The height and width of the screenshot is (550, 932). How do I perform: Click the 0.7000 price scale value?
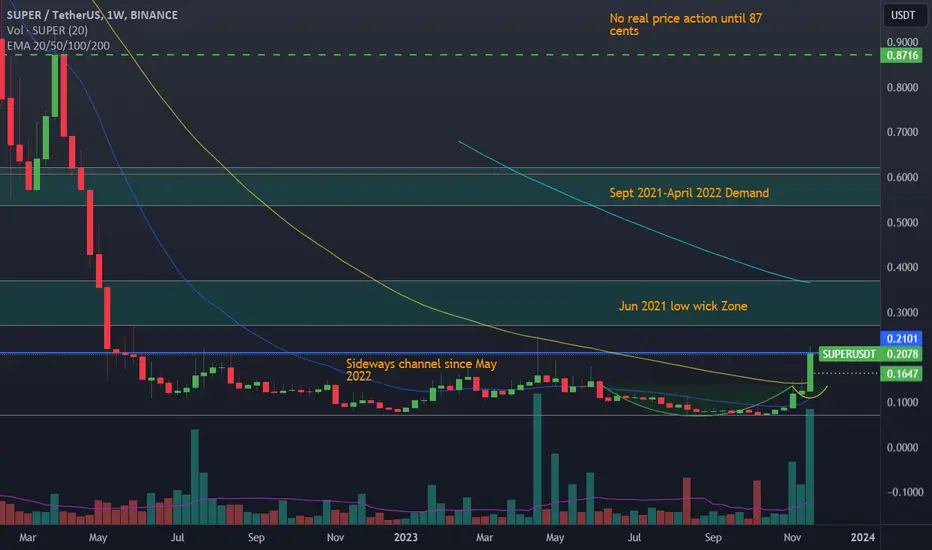(902, 132)
